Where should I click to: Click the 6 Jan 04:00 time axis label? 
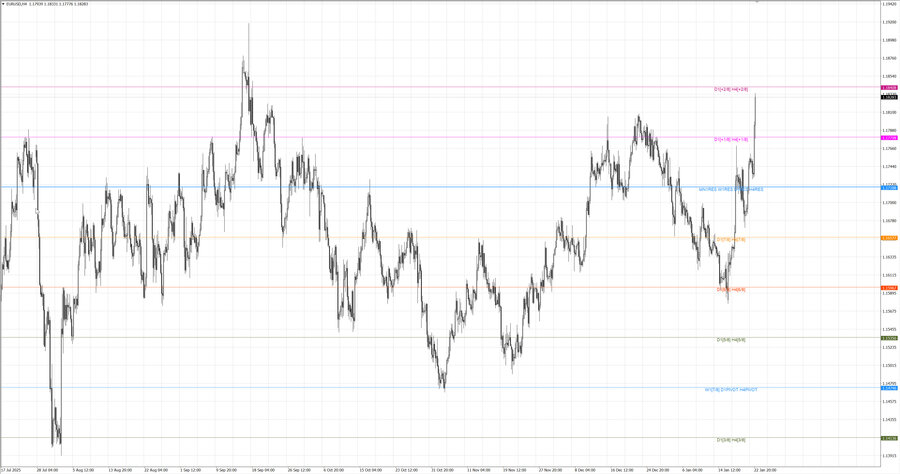693,470
